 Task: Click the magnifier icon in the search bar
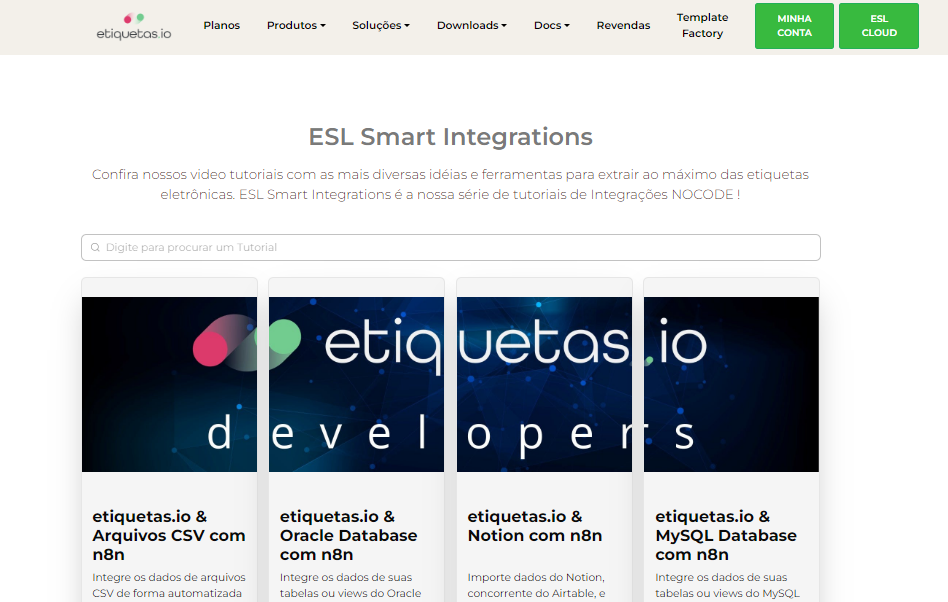click(x=95, y=247)
